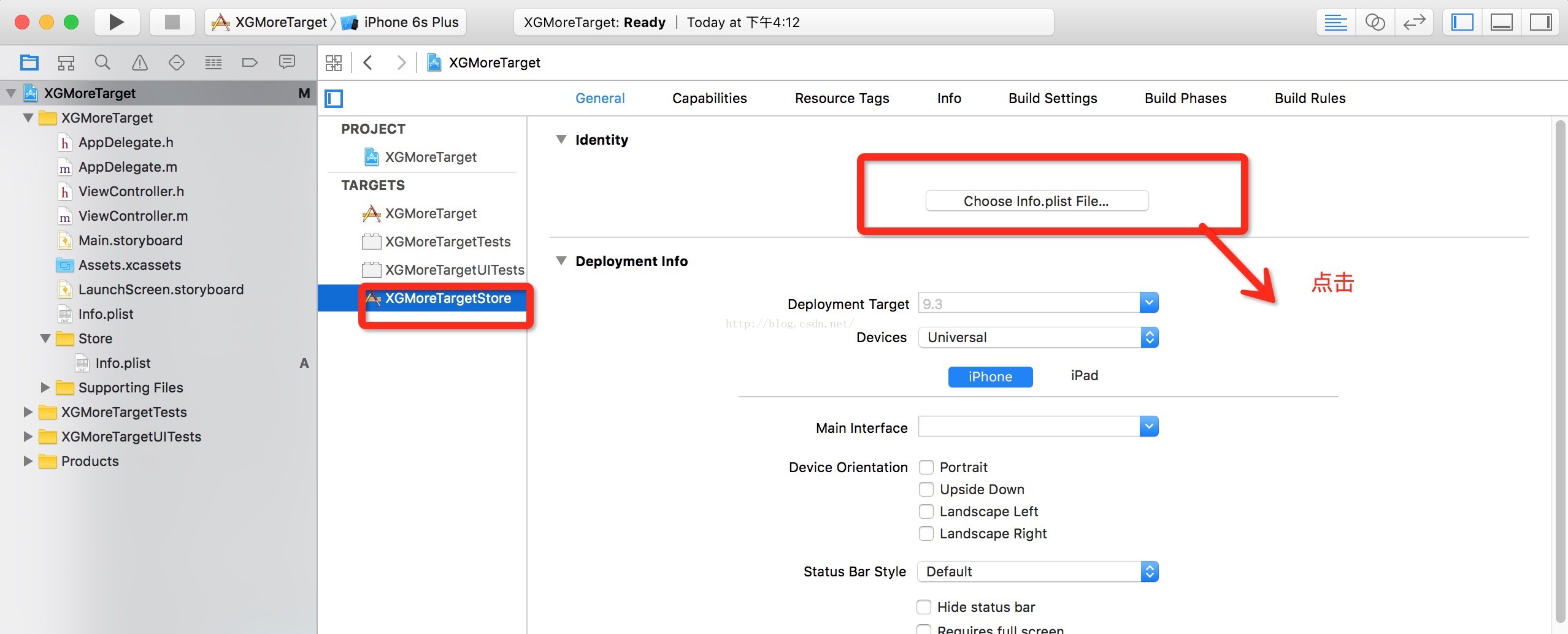Viewport: 1568px width, 634px height.
Task: Open LaunchScreen.storyboard file
Action: [x=161, y=289]
